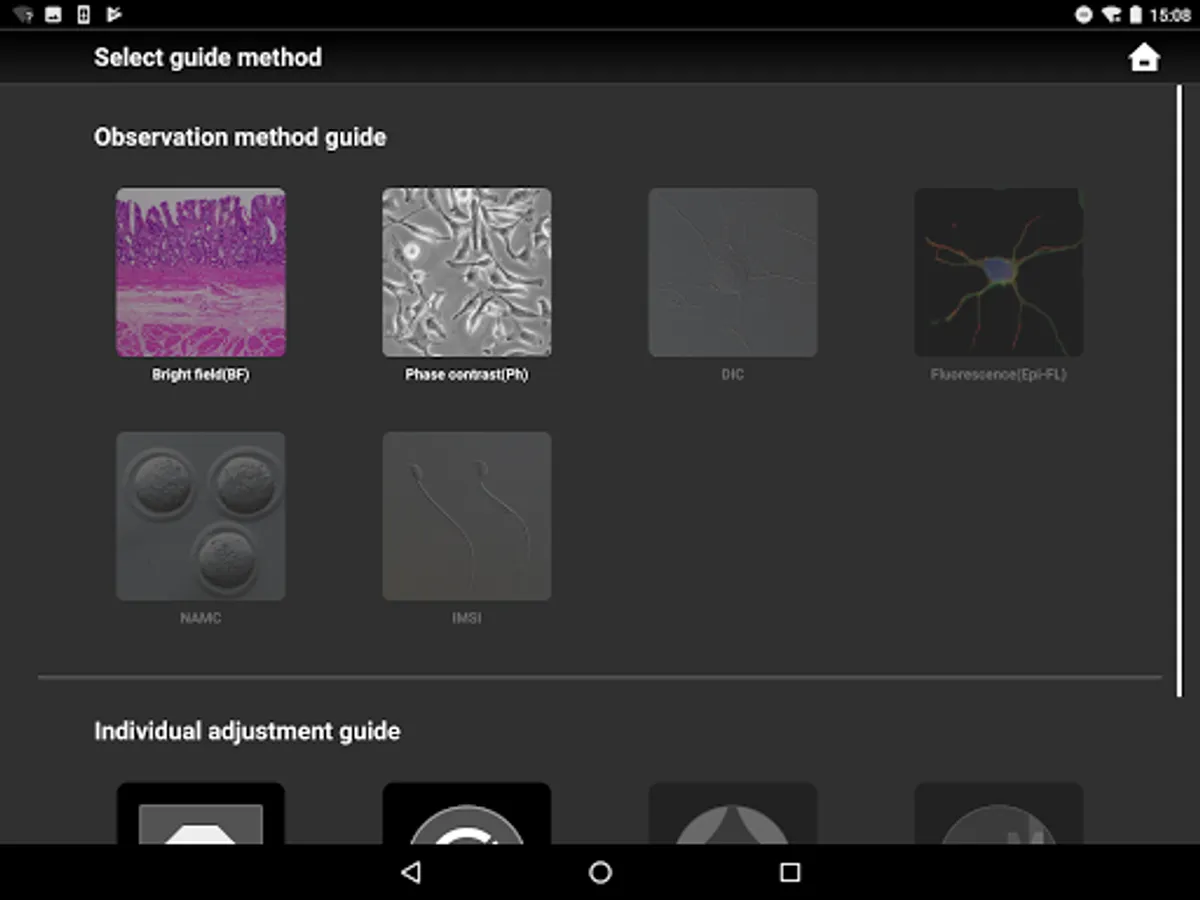Open the Phase contrast(Ph) guide
This screenshot has height=900, width=1200.
[466, 272]
